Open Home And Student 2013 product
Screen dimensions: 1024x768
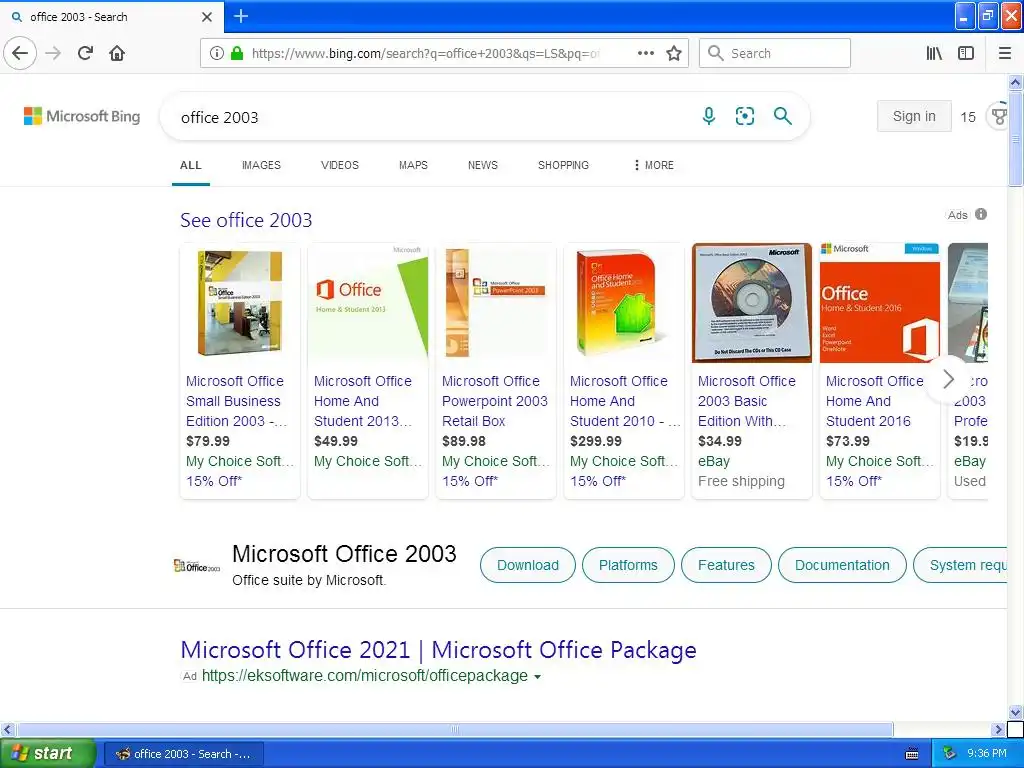363,401
